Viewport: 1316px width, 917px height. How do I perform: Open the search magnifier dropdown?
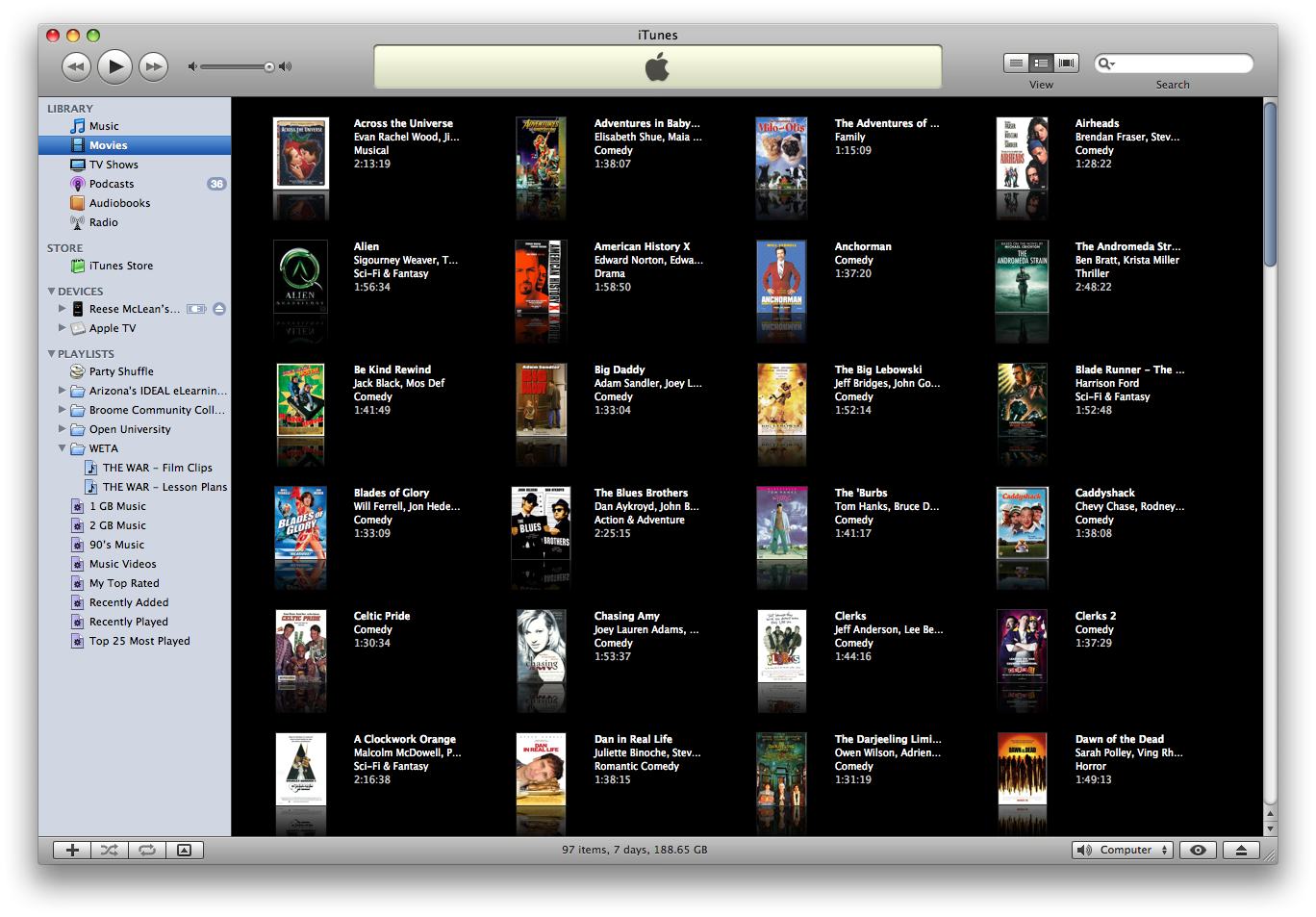point(1107,64)
